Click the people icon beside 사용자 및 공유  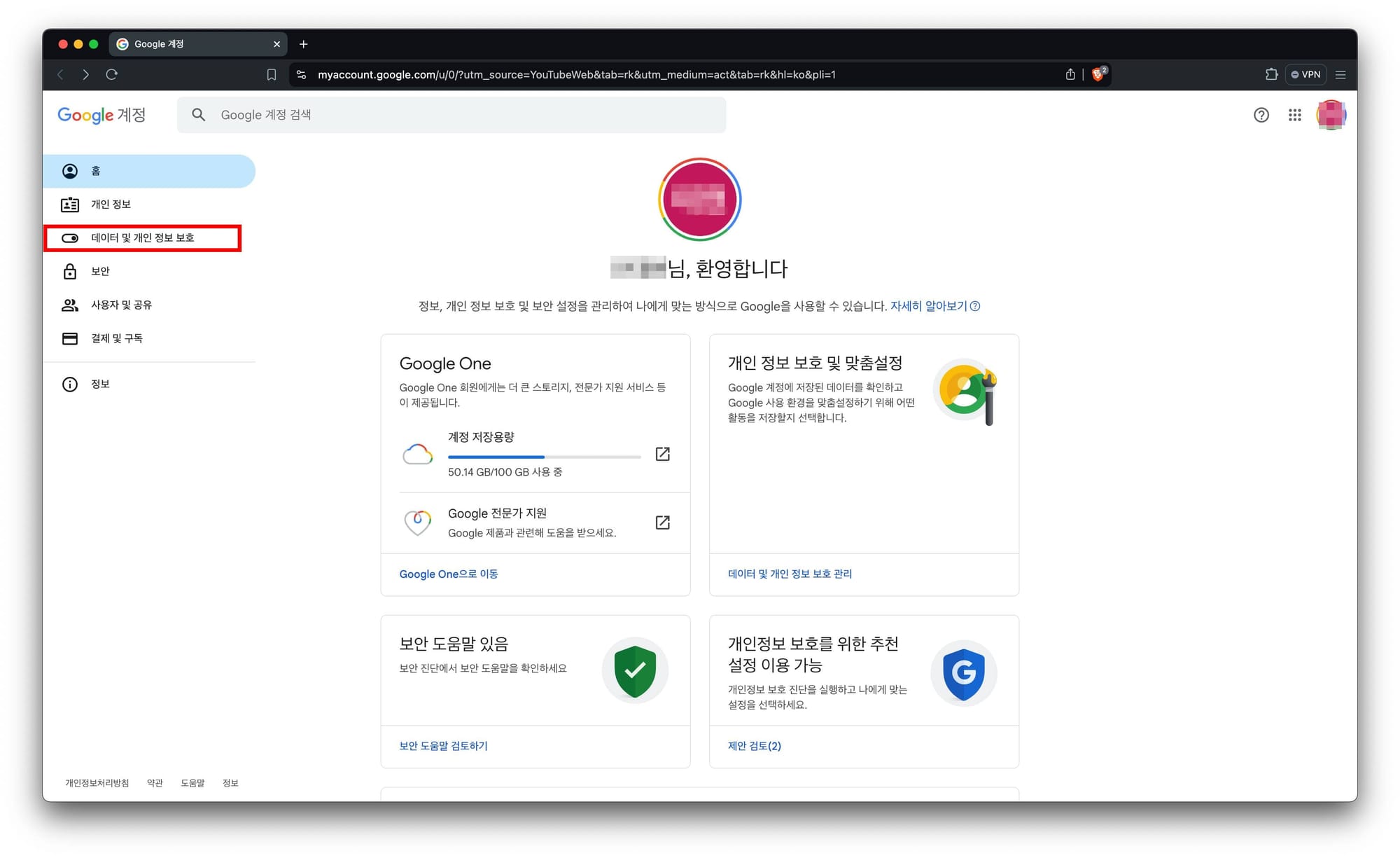pyautogui.click(x=70, y=305)
